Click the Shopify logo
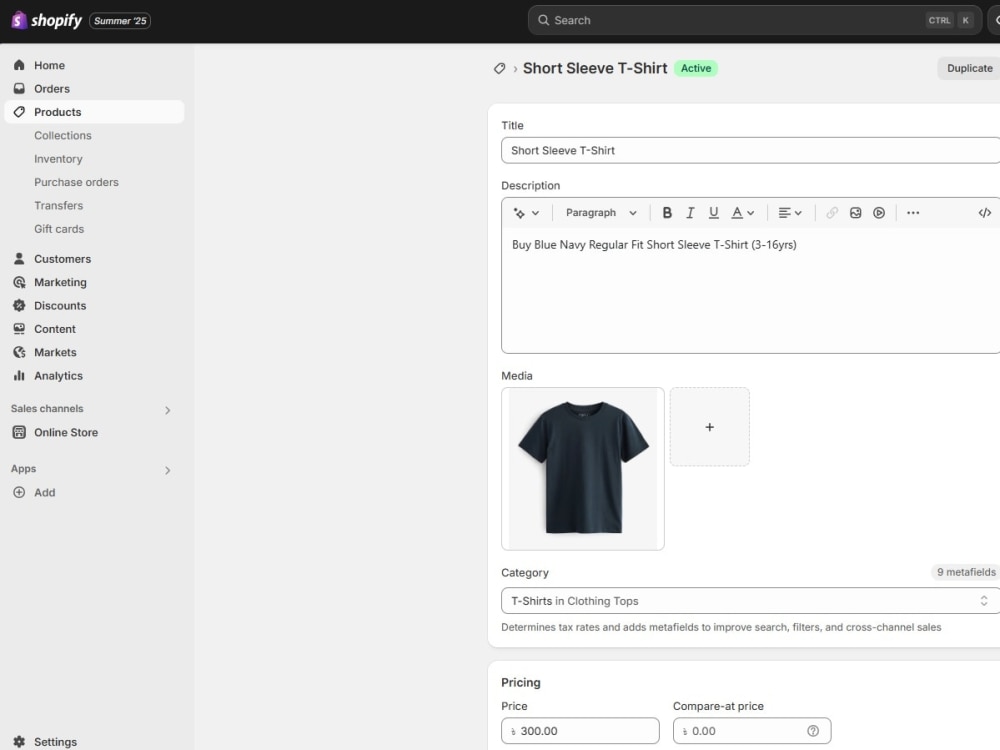 pyautogui.click(x=47, y=20)
